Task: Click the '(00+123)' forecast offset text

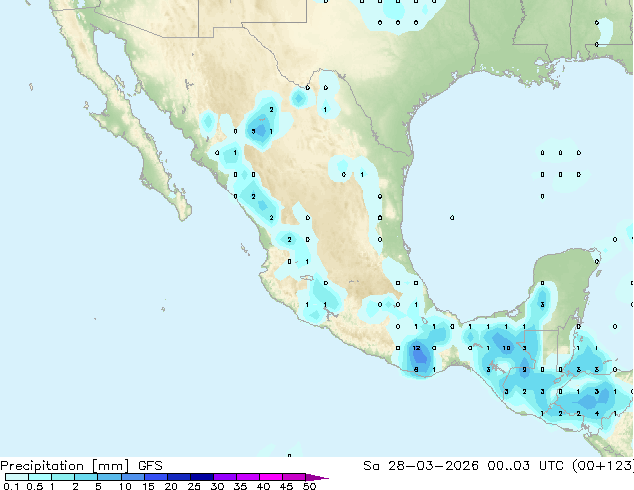Action: pos(603,466)
